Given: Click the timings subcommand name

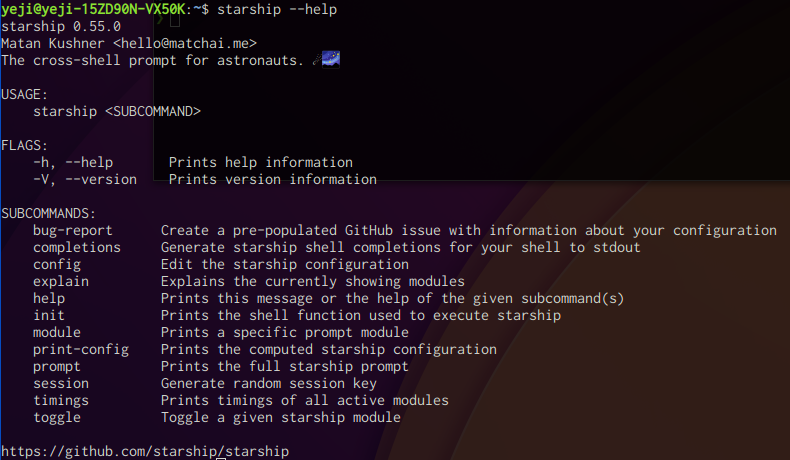Looking at the screenshot, I should pyautogui.click(x=60, y=400).
